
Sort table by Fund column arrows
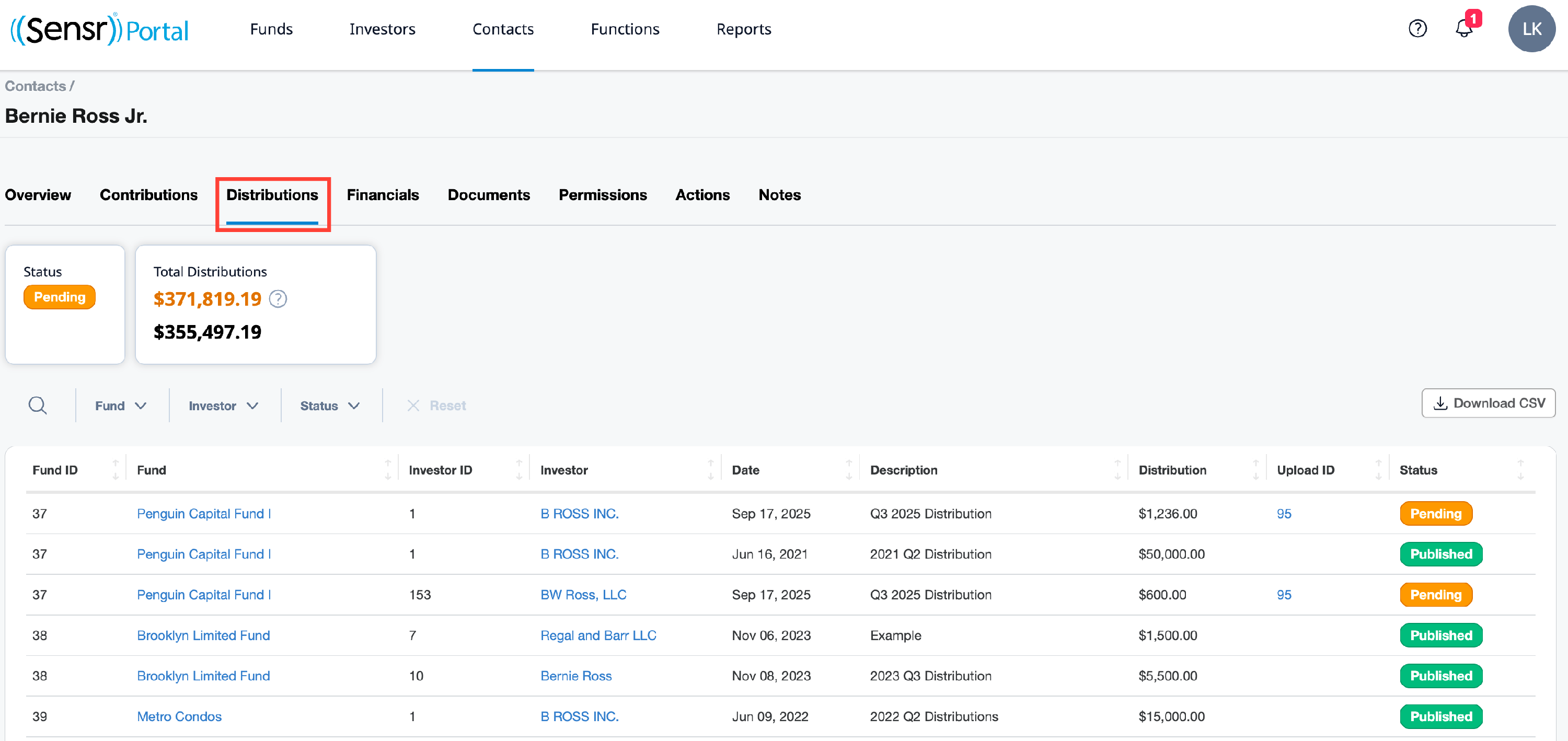point(388,470)
